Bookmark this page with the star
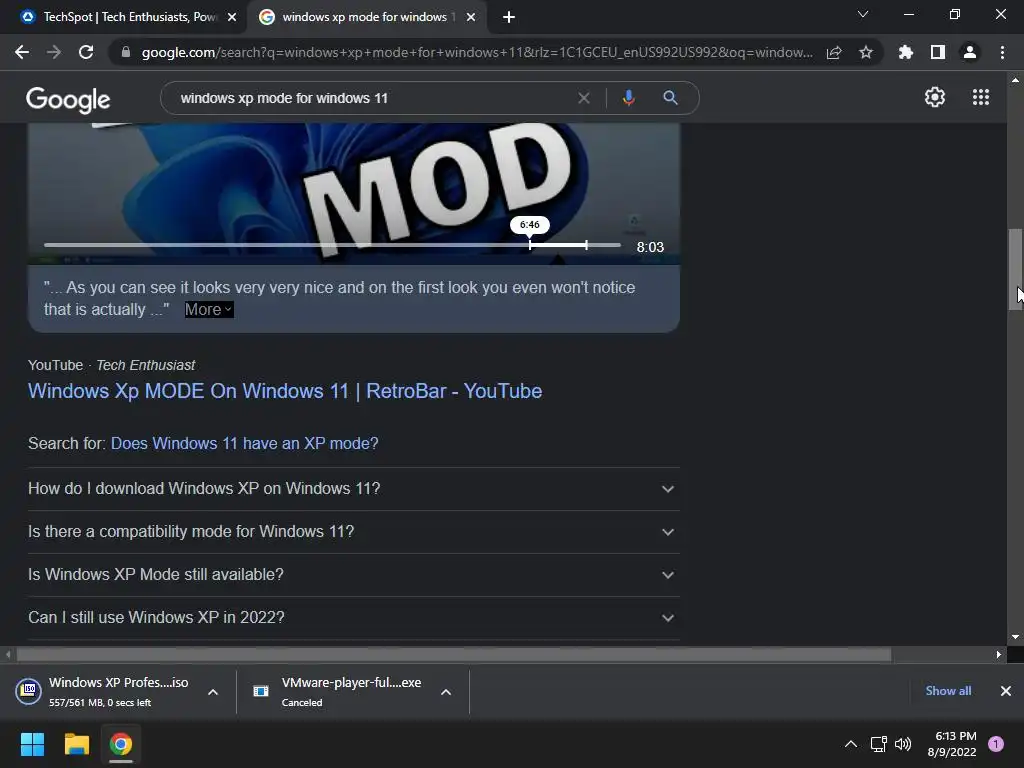This screenshot has width=1024, height=768. [x=866, y=52]
